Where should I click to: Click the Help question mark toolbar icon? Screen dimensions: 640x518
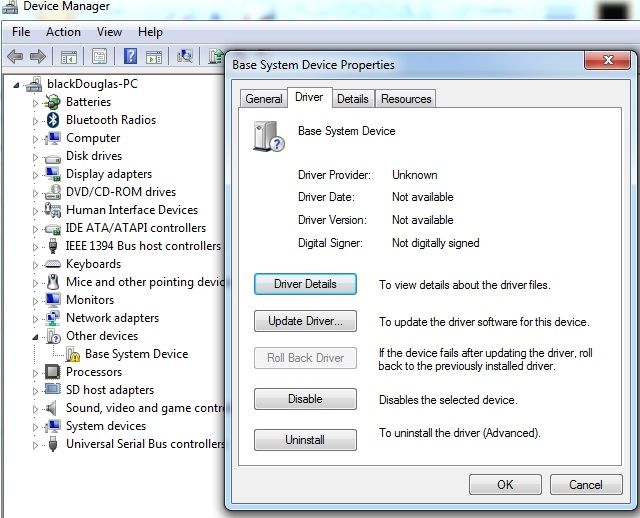point(130,56)
